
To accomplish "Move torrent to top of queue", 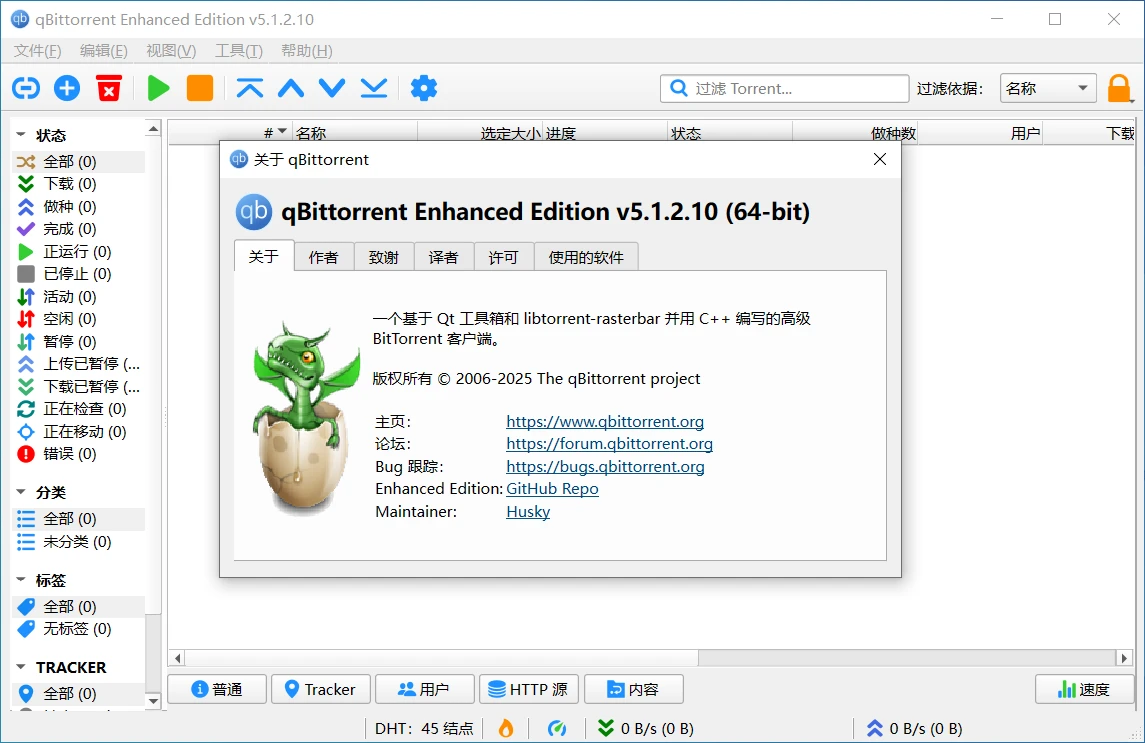I will point(250,88).
